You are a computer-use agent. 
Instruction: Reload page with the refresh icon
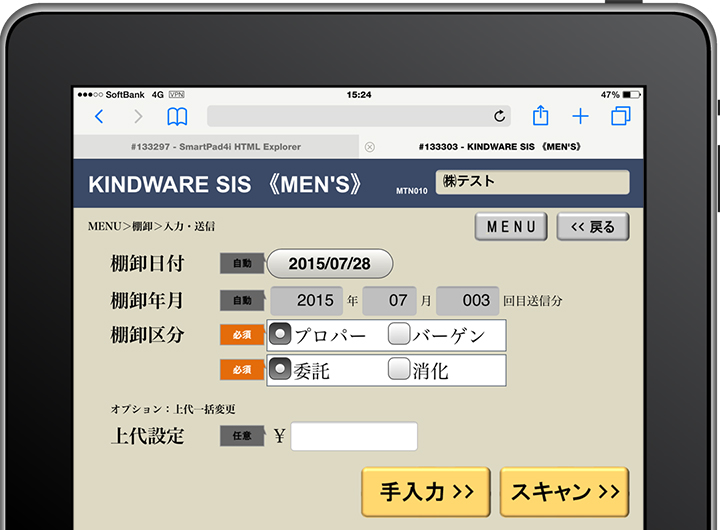(x=500, y=116)
